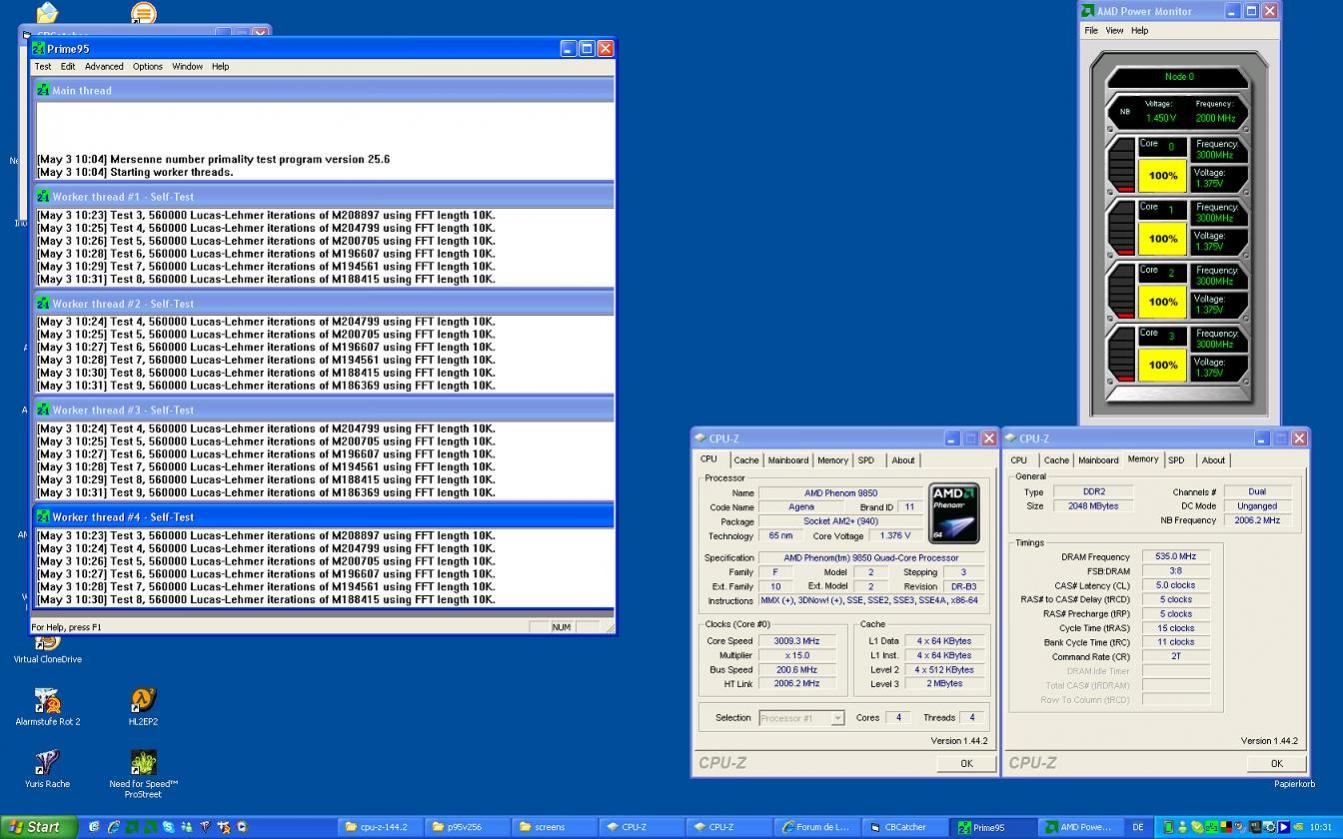Screen dimensions: 1343x839
Task: Select the About tab in right CPU-Z
Action: click(x=1213, y=460)
